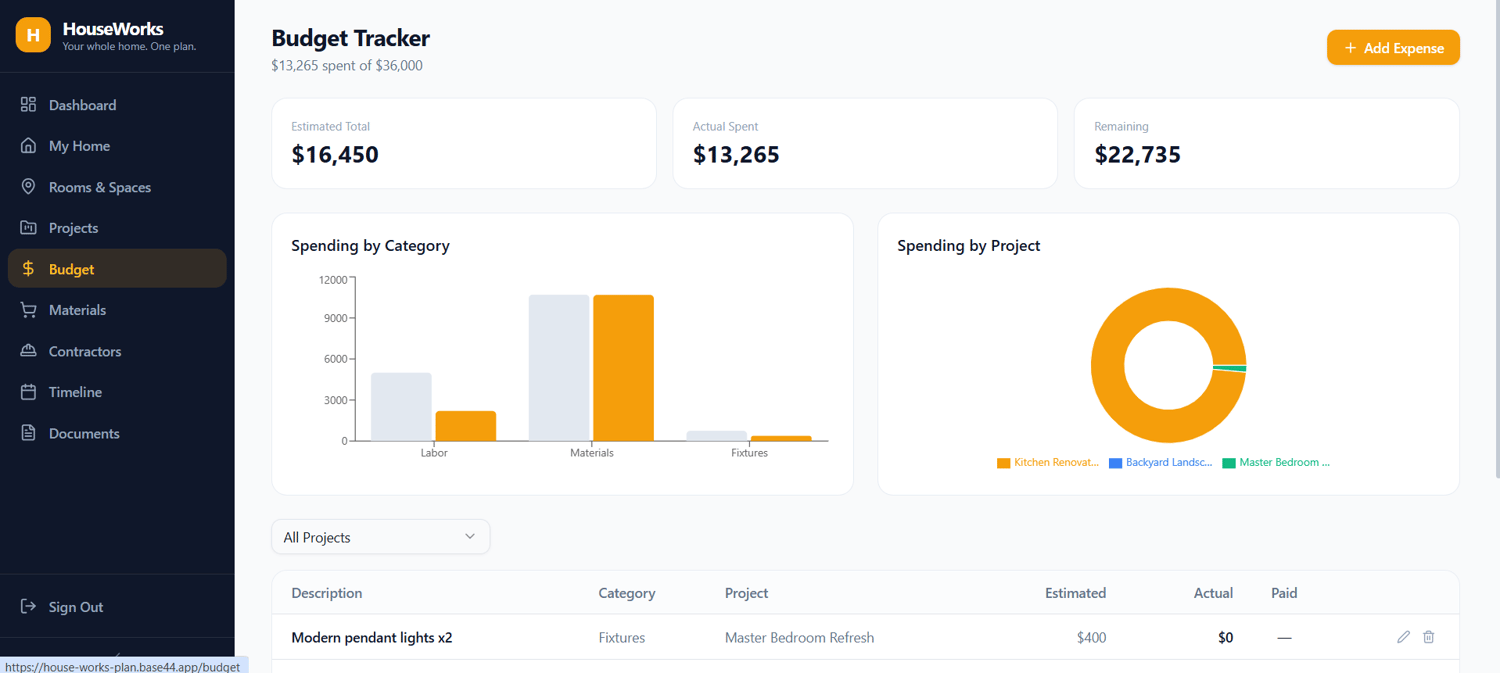
Task: Click the orange Materials actual bar
Action: pyautogui.click(x=623, y=368)
